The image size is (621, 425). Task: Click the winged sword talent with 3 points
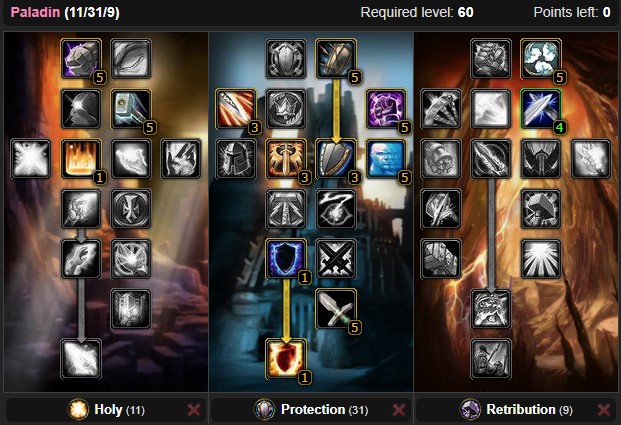286,159
